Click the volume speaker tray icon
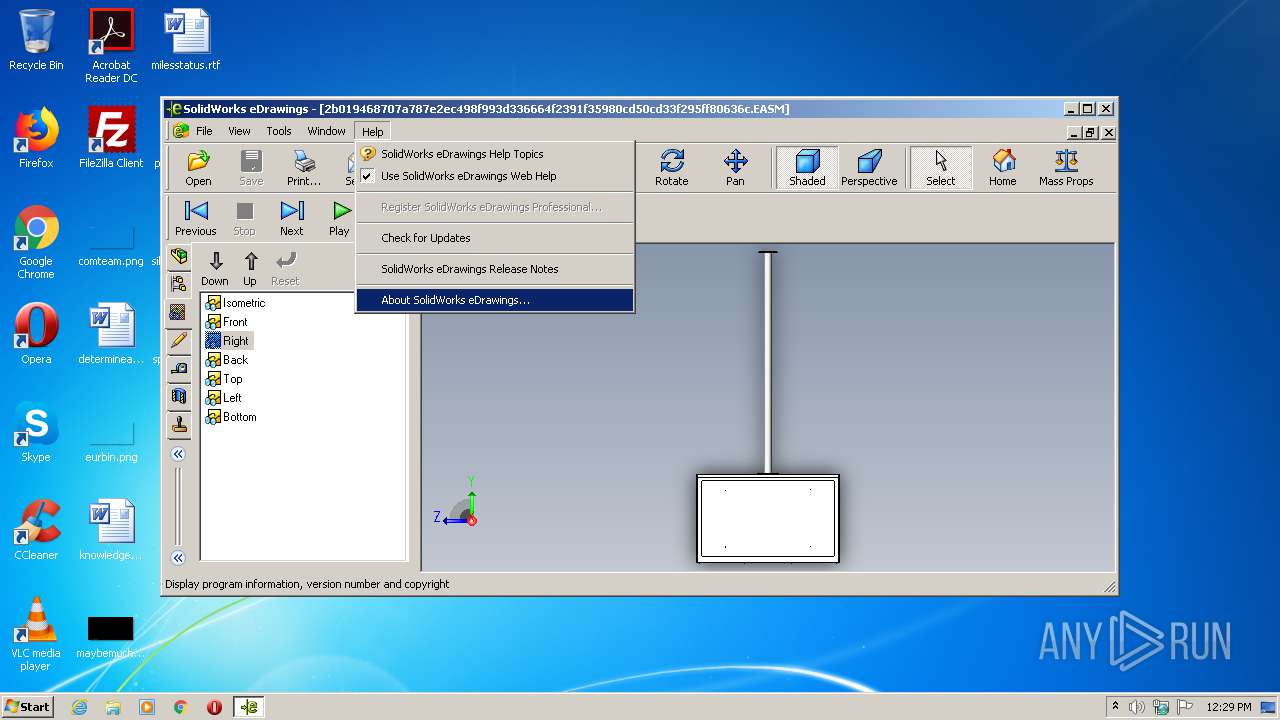Viewport: 1280px width, 720px height. point(1137,707)
